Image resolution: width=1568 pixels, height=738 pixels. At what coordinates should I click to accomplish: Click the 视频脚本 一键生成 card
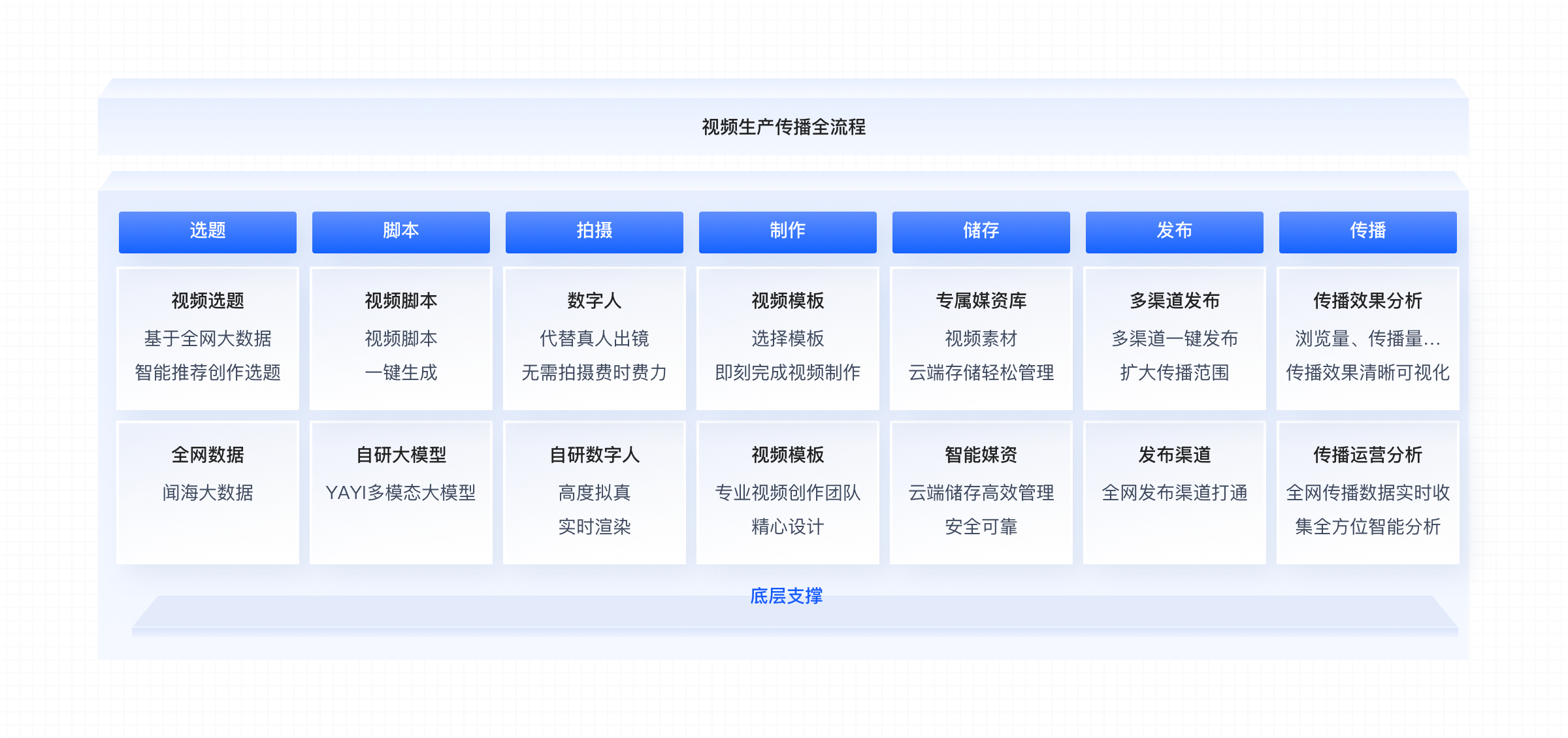(400, 338)
